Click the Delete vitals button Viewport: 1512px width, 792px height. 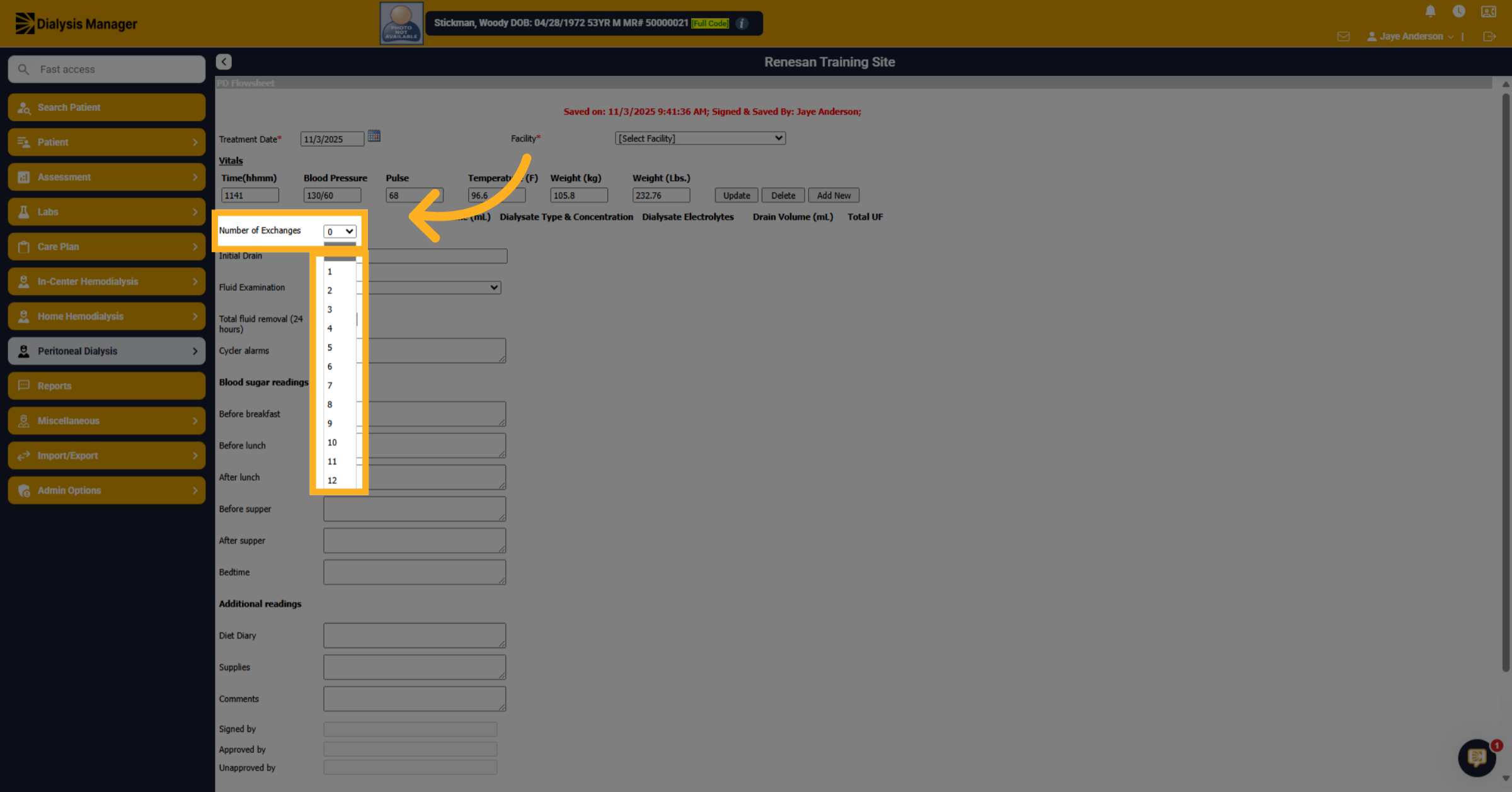783,195
